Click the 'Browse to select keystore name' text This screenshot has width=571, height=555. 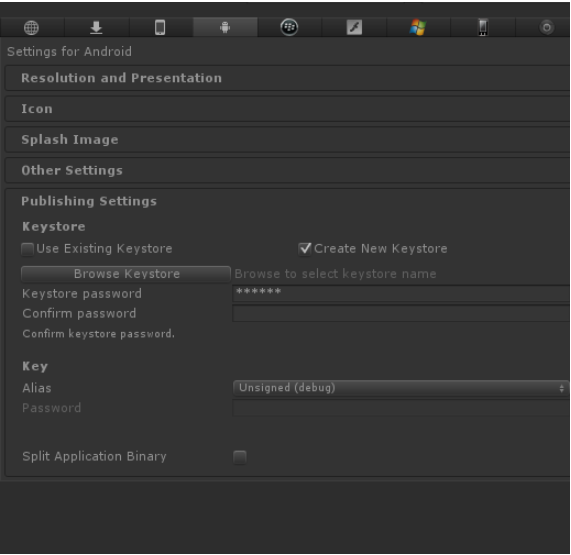click(335, 274)
